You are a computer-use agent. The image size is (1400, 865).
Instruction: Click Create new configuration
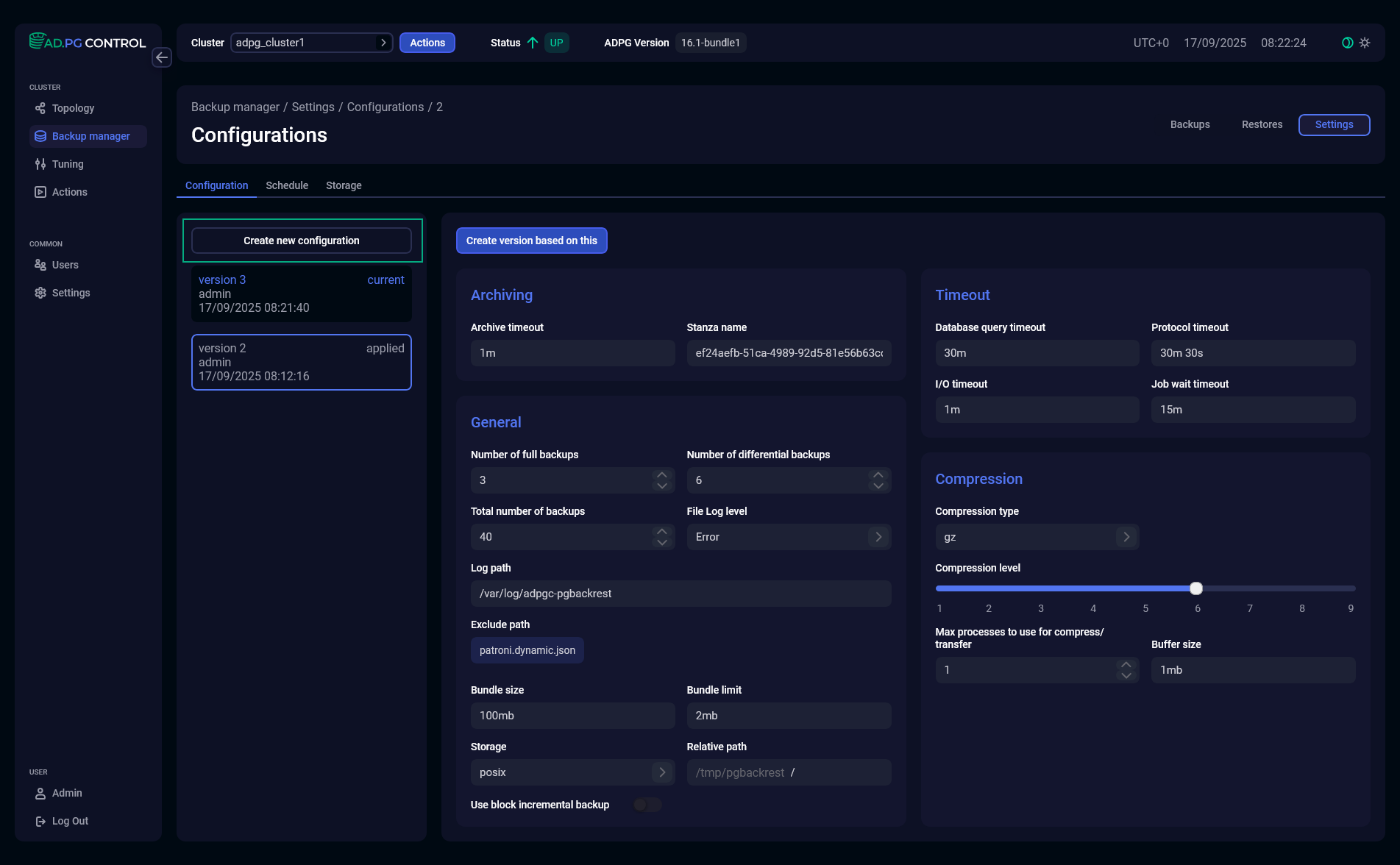pos(302,241)
